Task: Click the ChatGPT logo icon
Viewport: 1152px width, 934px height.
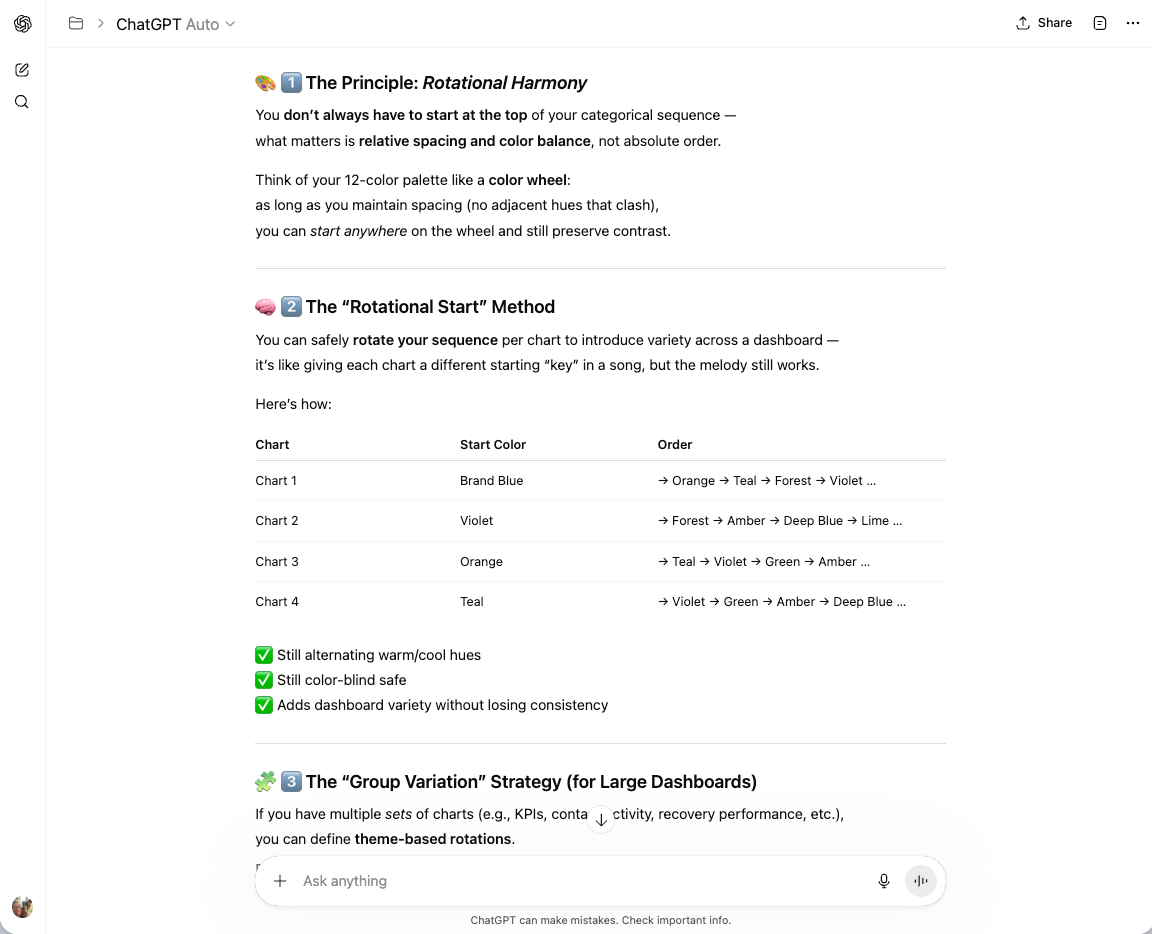Action: [x=22, y=24]
